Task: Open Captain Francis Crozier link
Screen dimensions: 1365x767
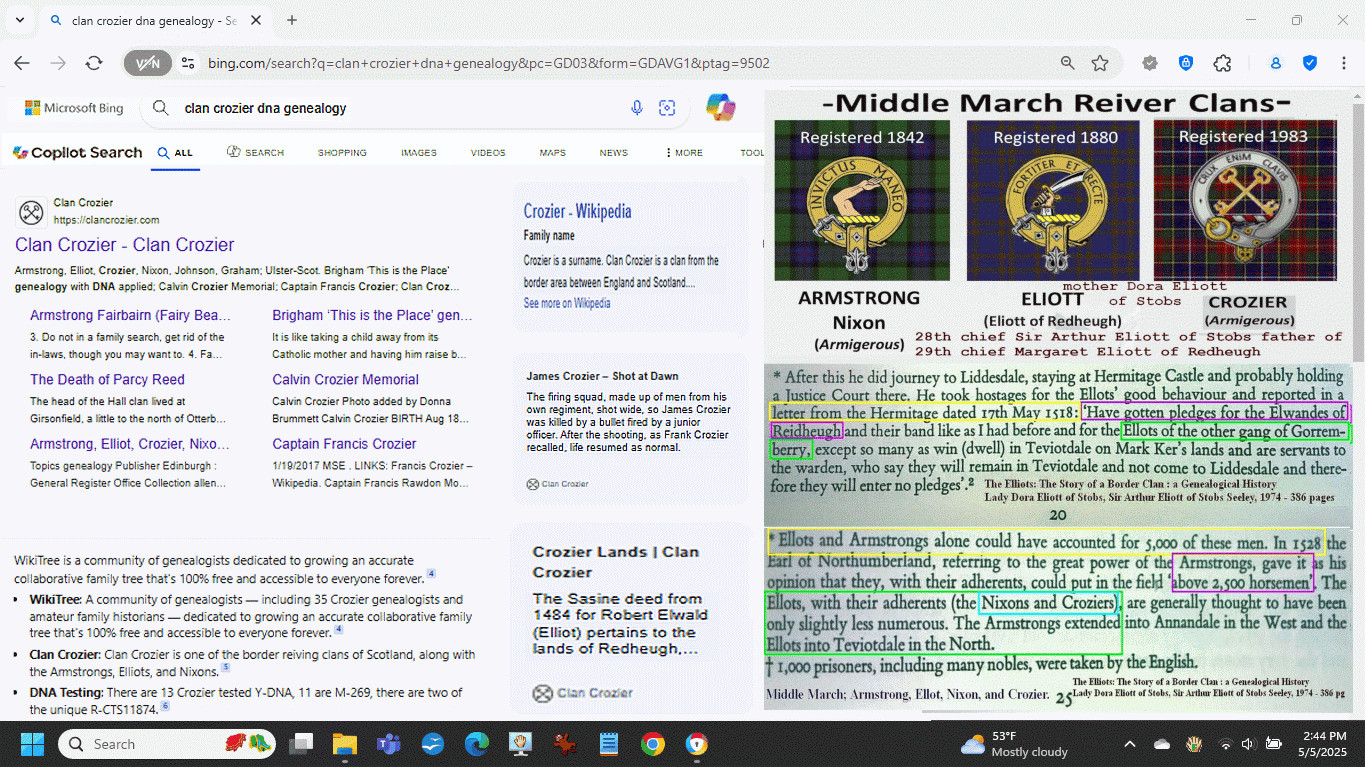Action: pos(344,444)
